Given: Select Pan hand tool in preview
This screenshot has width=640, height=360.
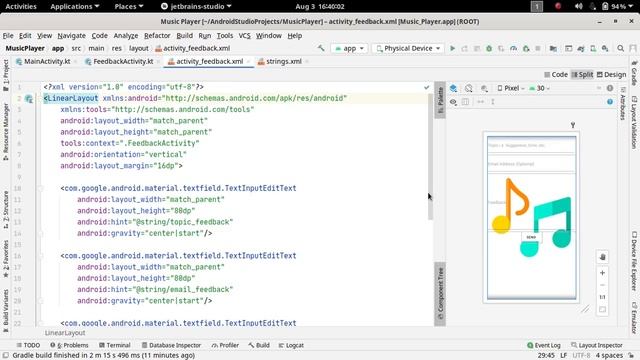Looking at the screenshot, I should 602,257.
